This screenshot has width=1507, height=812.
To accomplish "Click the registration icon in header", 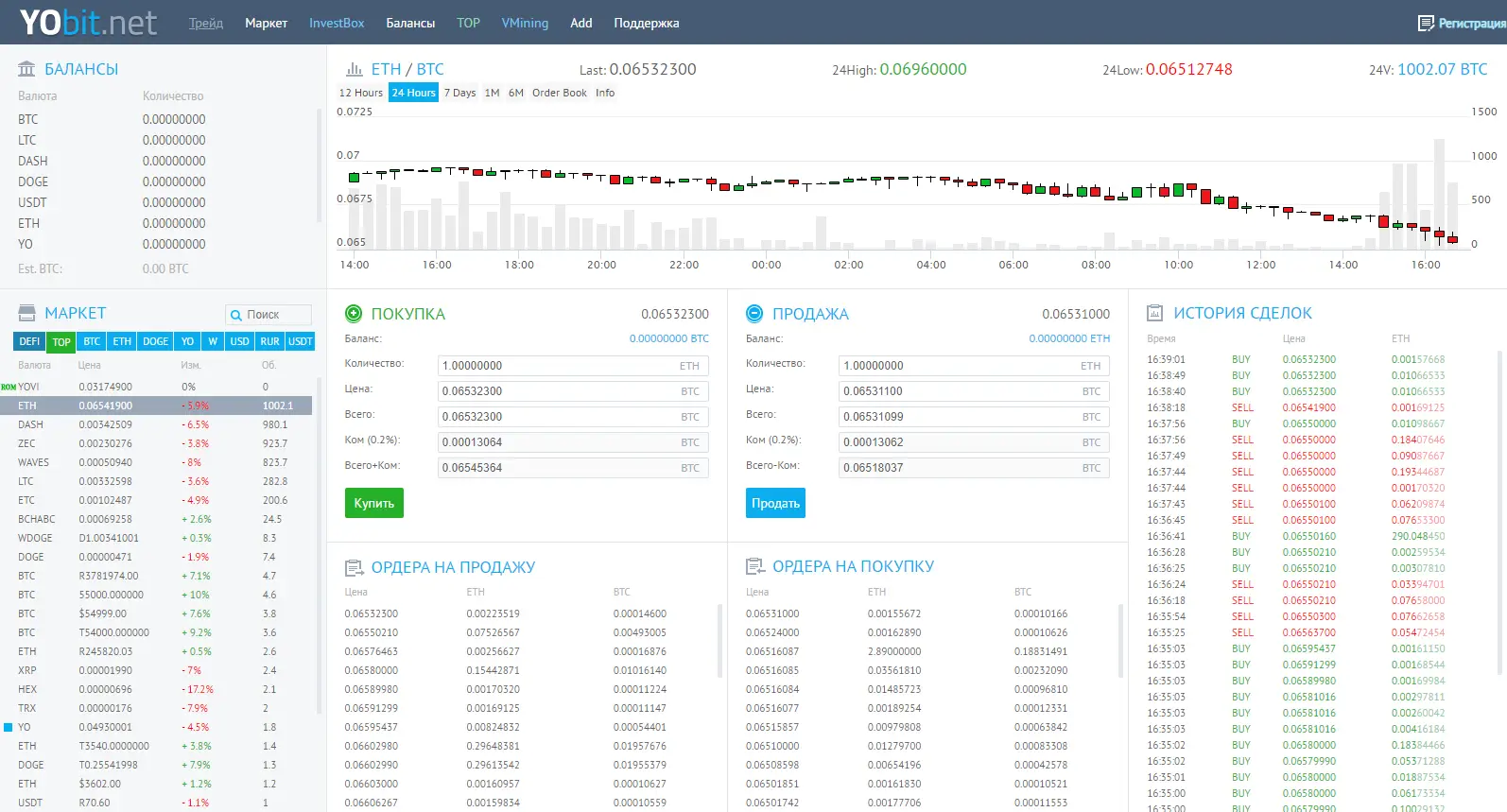I will (x=1426, y=23).
